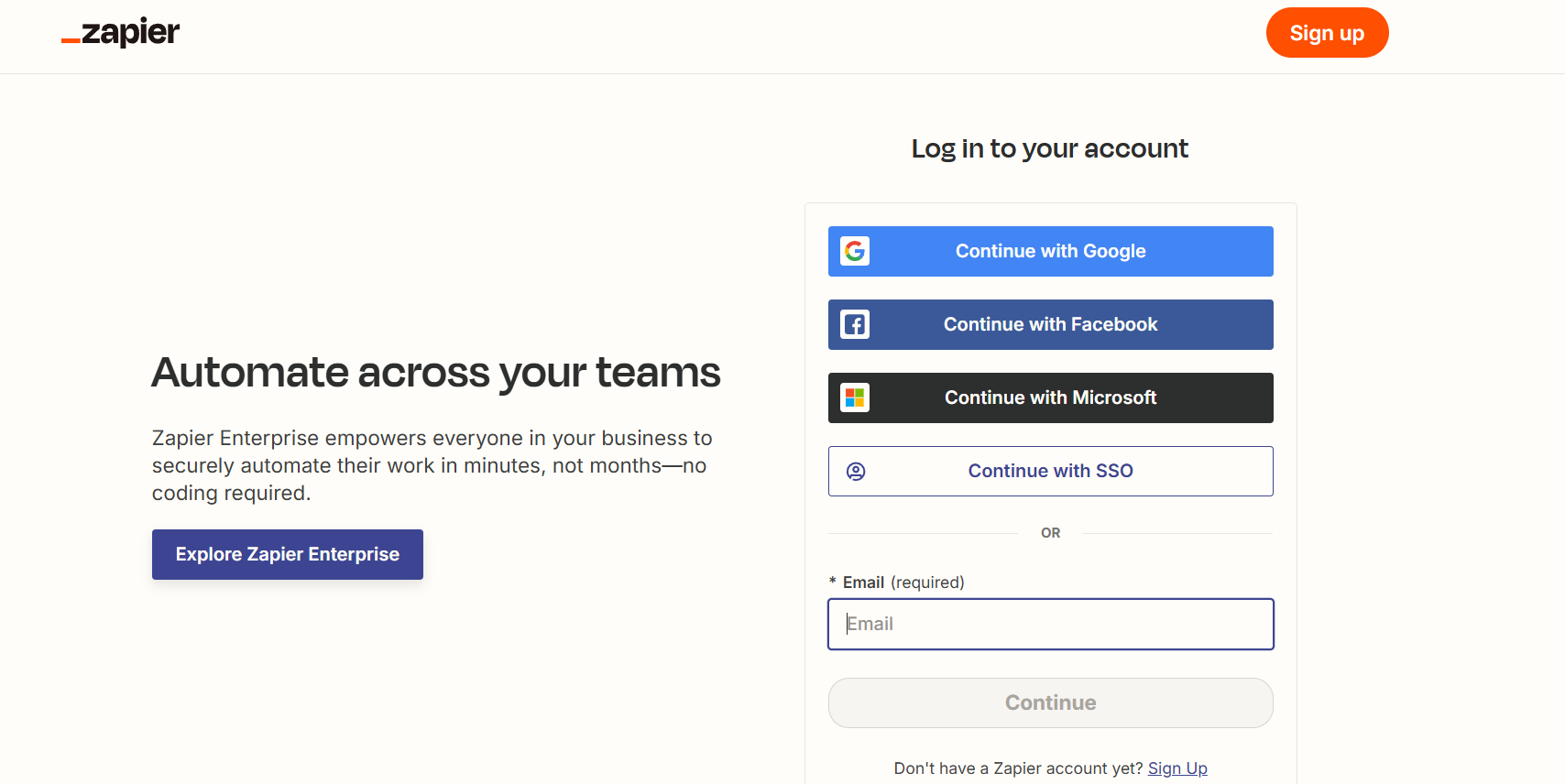Click the Microsoft logo icon
The image size is (1565, 784).
855,397
